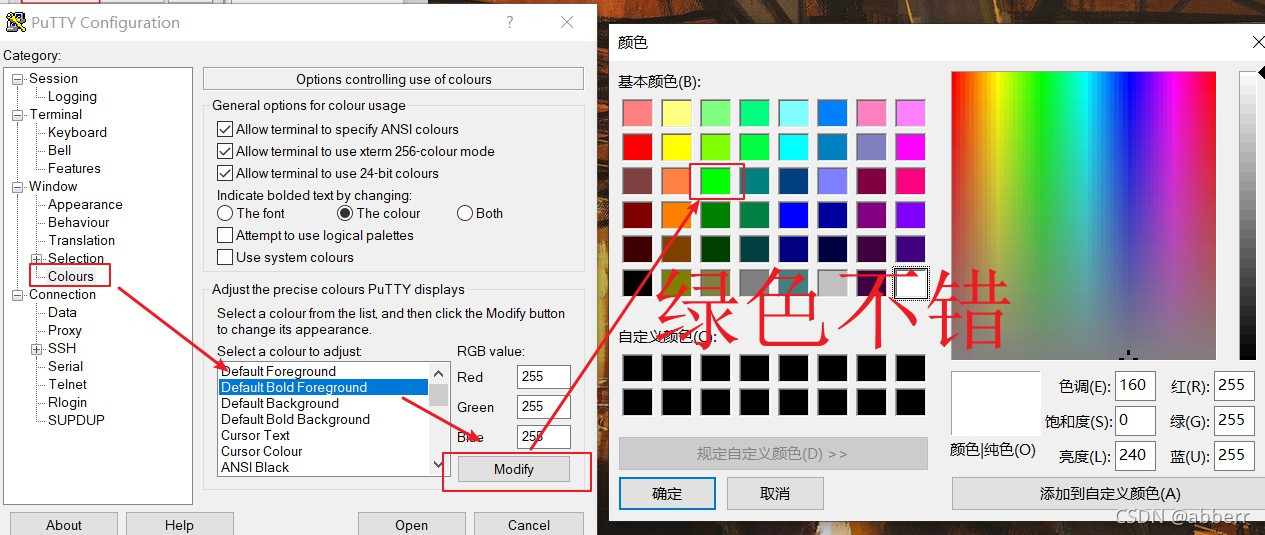The width and height of the screenshot is (1265, 535).
Task: Select the Features category
Action: [x=74, y=169]
